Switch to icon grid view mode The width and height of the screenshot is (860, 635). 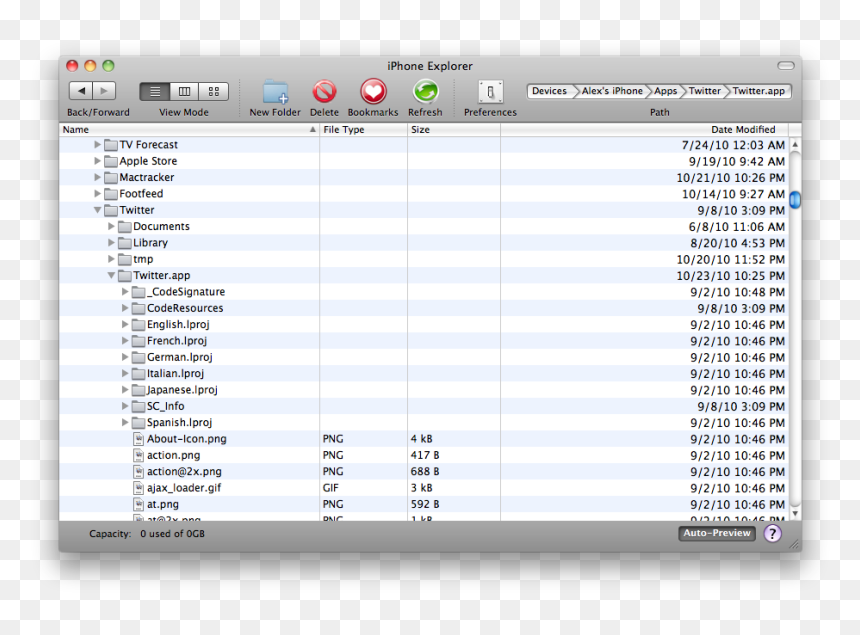[x=213, y=92]
